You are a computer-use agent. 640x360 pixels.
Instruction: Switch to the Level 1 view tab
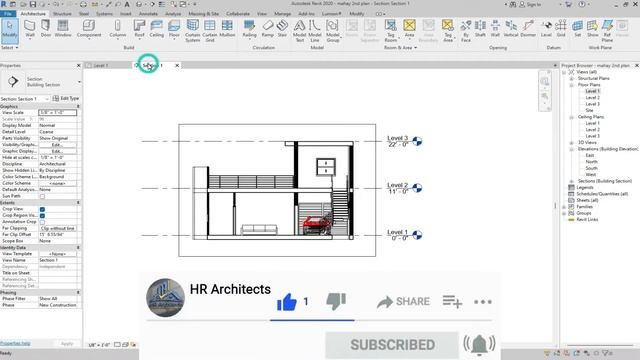pyautogui.click(x=100, y=66)
